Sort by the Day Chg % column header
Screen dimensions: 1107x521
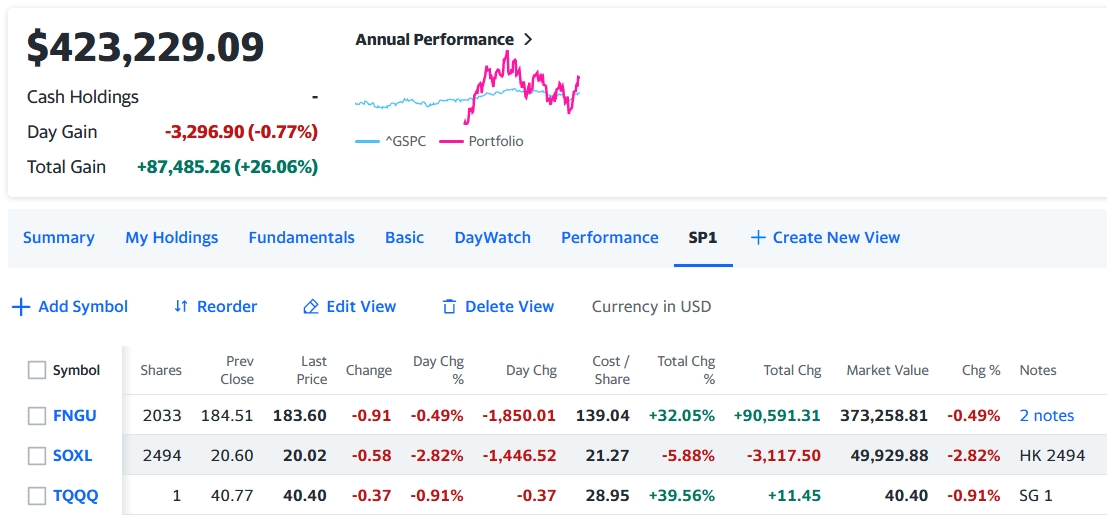pos(438,370)
